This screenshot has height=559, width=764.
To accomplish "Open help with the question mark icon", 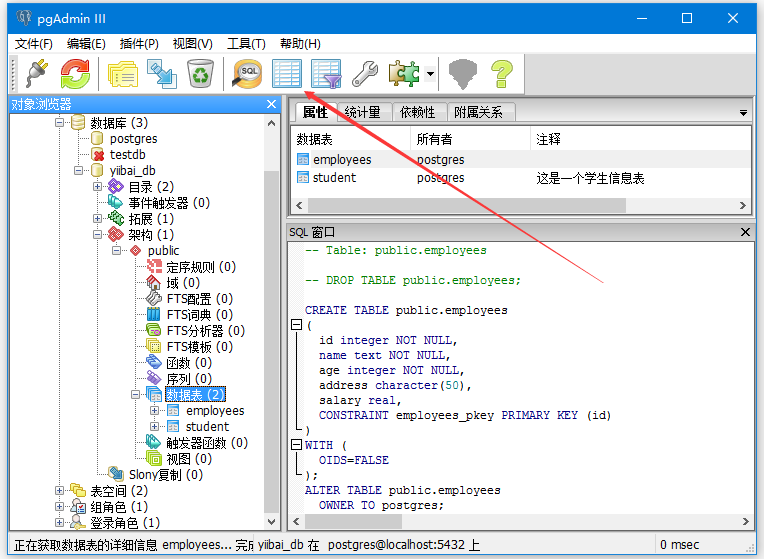I will pos(501,73).
